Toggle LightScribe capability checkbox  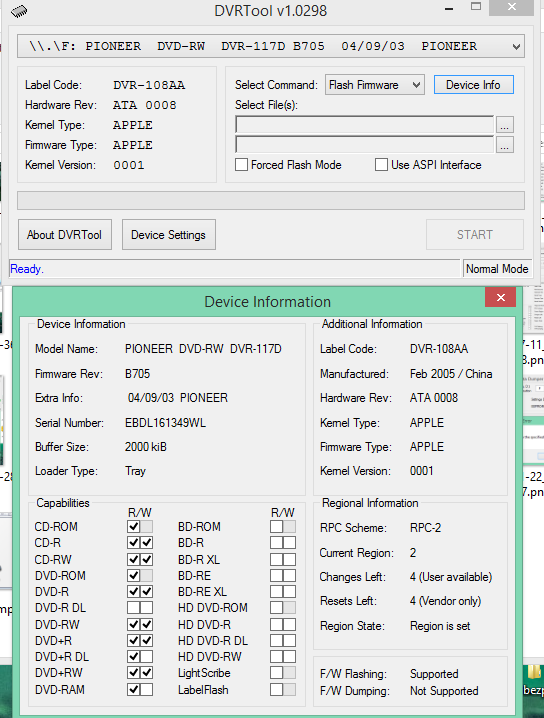click(x=277, y=673)
